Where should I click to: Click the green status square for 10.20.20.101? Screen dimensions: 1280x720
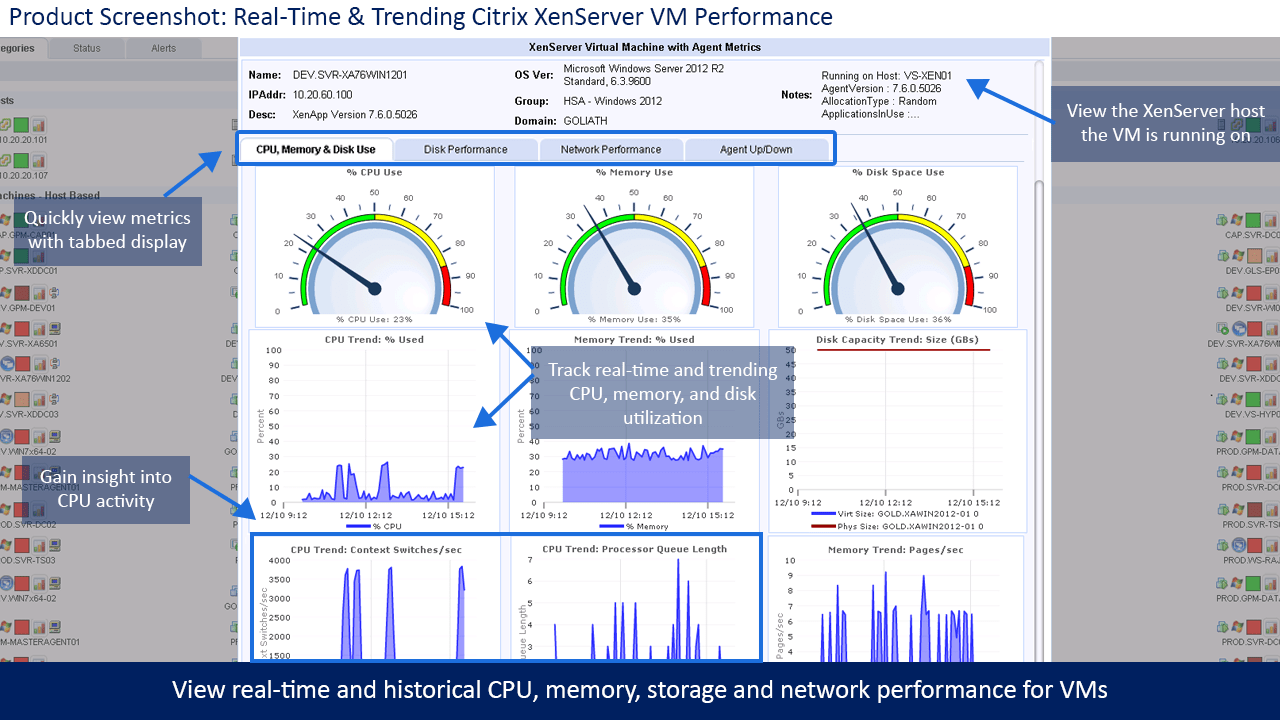(21, 125)
